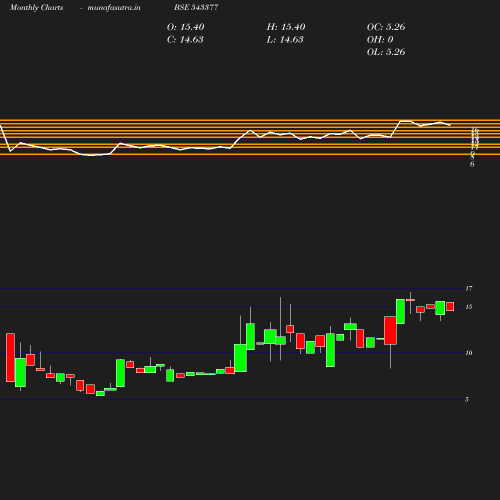Screen dimensions: 500x500
Task: Select the low value 'L: 14.63'
Action: [x=285, y=40]
